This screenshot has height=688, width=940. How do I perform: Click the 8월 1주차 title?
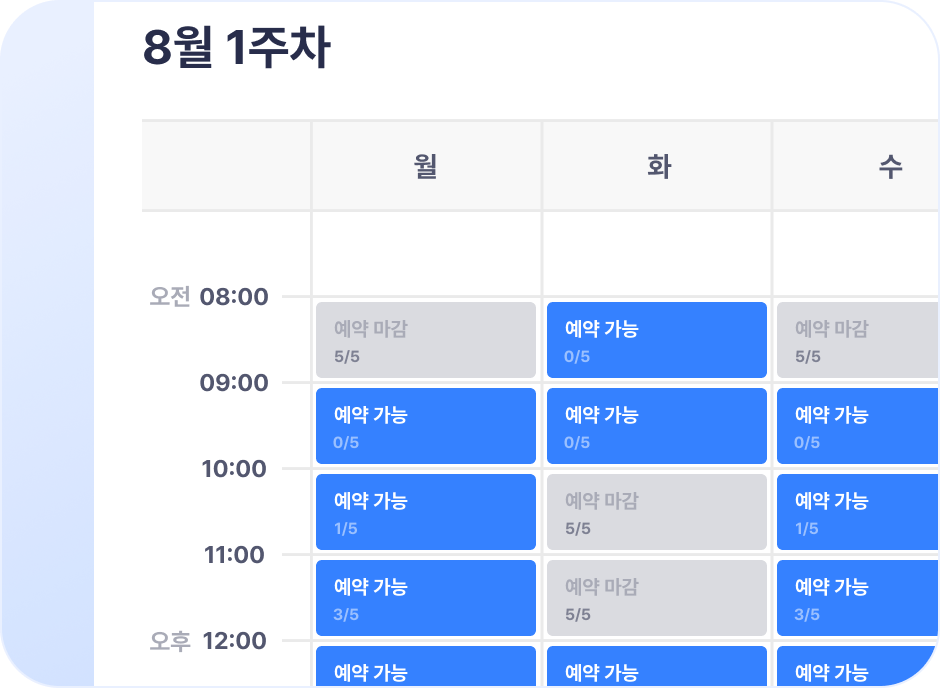(x=236, y=48)
